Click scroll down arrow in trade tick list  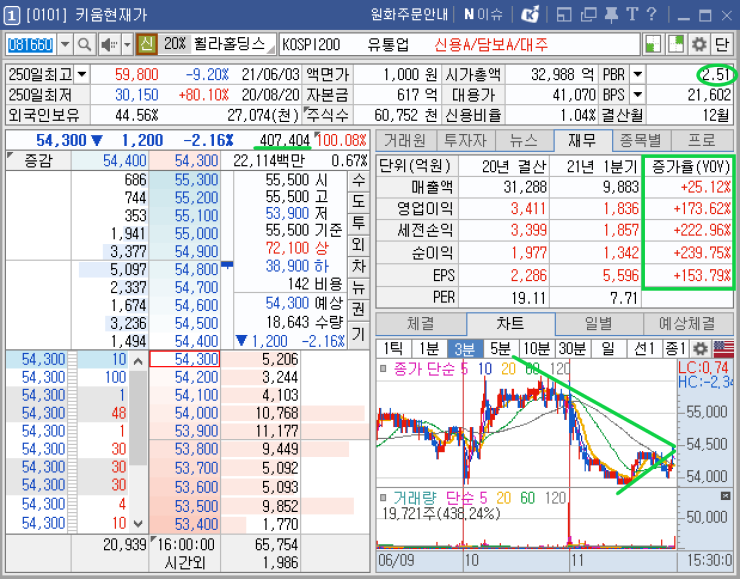tap(138, 523)
